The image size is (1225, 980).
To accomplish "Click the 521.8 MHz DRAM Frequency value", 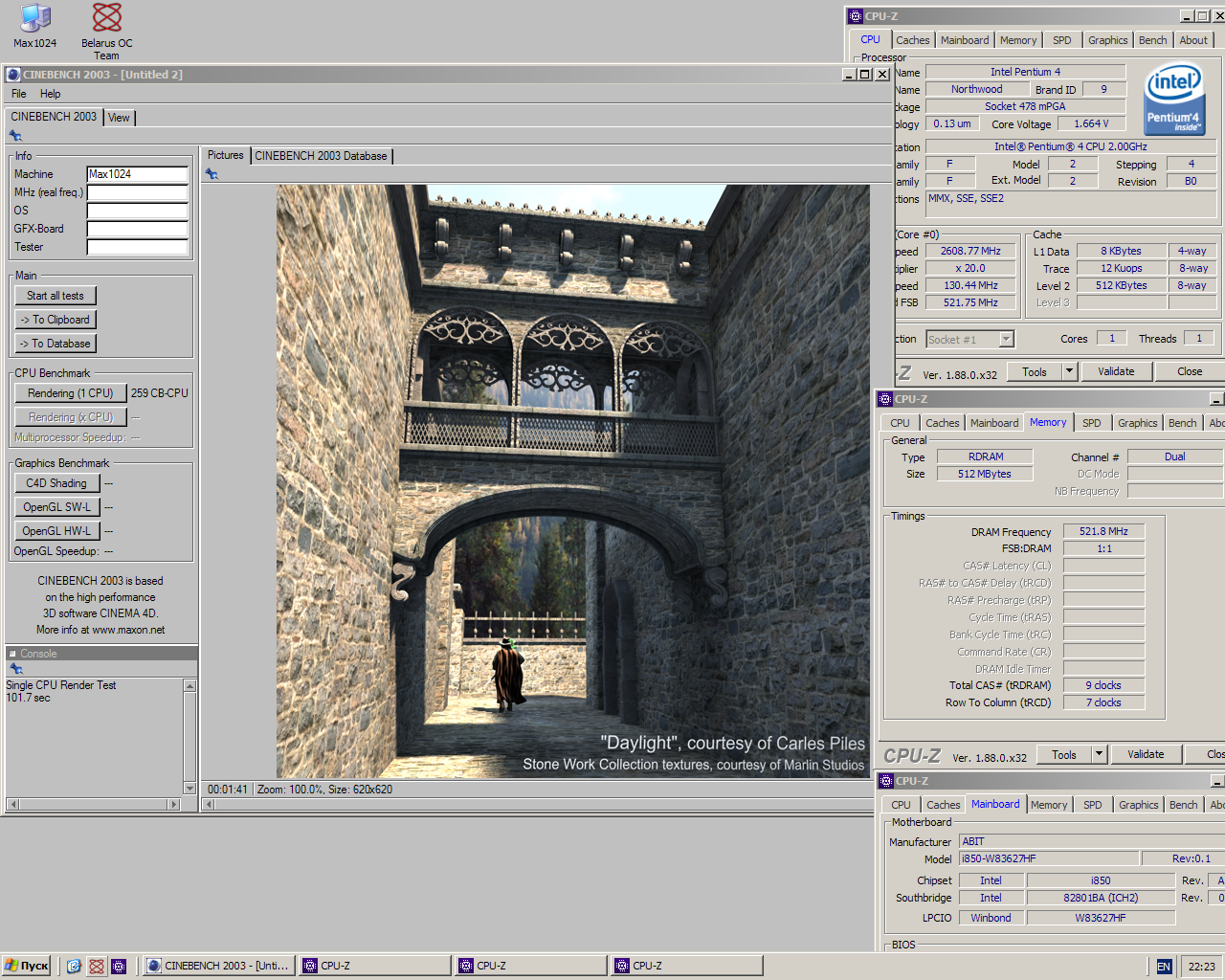I will click(1103, 531).
